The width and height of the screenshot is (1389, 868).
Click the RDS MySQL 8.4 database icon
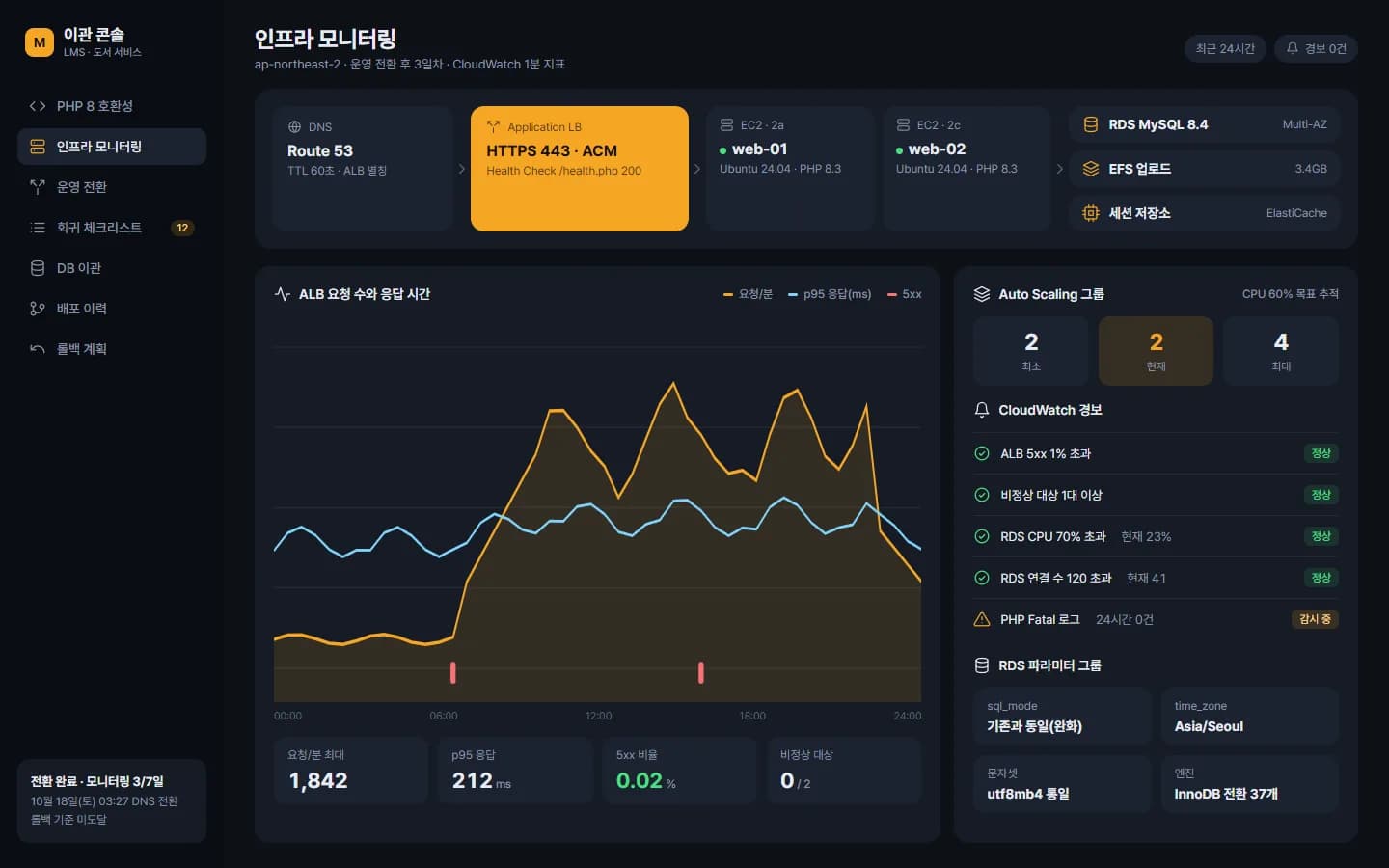pos(1091,124)
